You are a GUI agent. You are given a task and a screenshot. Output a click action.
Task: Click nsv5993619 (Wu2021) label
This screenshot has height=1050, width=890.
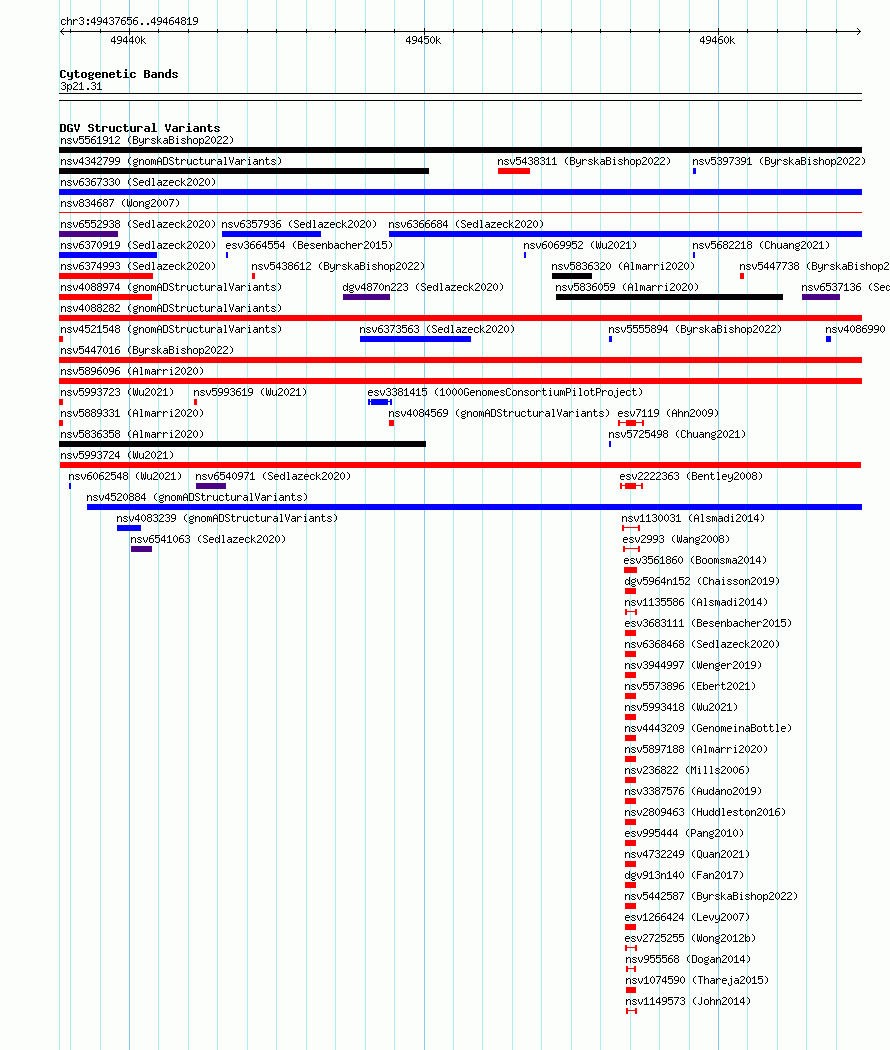click(x=250, y=392)
